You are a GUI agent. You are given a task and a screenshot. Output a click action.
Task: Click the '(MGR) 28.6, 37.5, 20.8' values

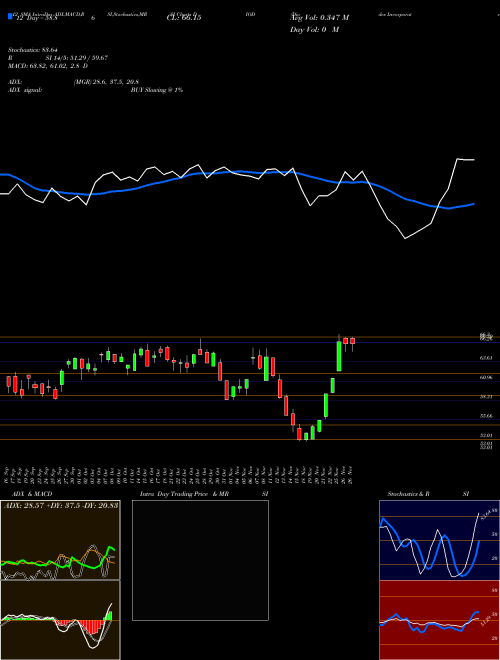[x=106, y=82]
